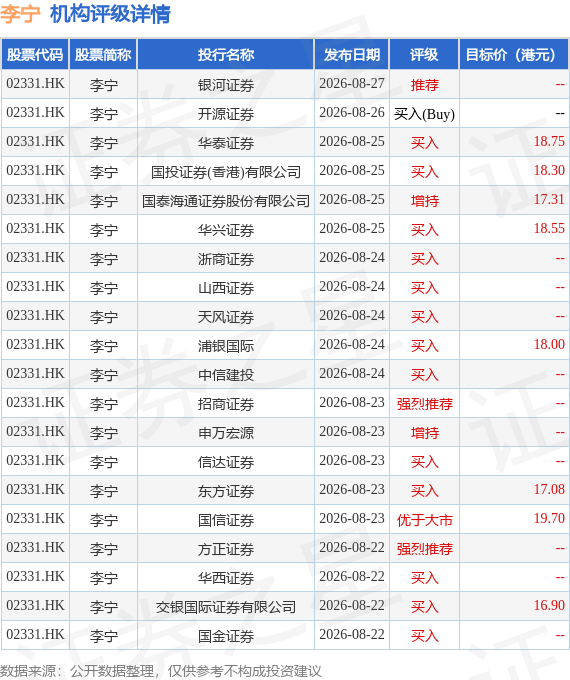Select 国投证券(香港)有限公司 institution name
The height and width of the screenshot is (680, 570).
point(226,172)
